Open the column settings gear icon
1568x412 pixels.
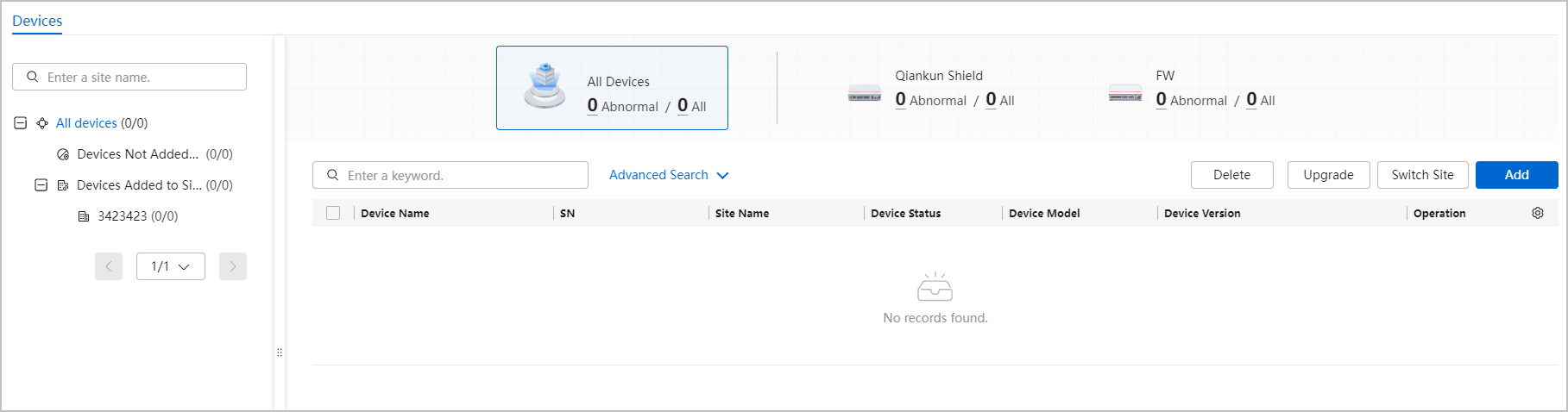1538,213
